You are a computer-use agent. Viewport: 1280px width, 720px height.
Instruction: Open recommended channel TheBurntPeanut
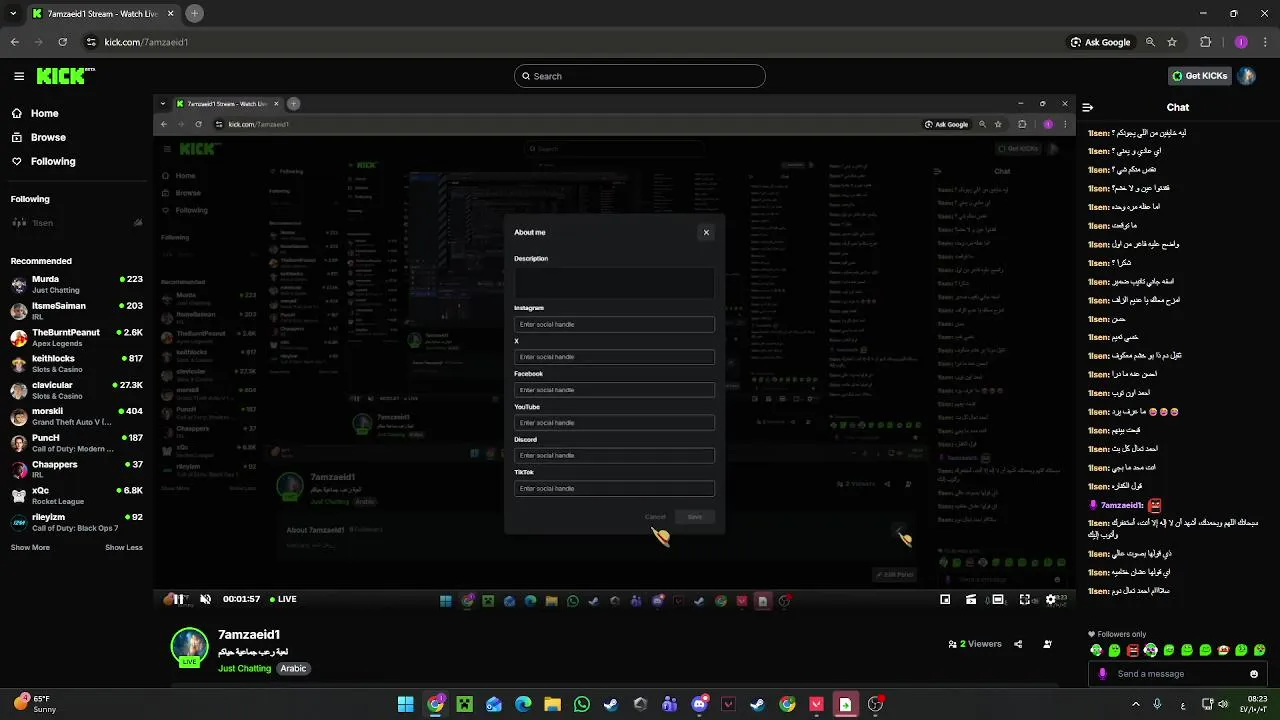pos(75,337)
